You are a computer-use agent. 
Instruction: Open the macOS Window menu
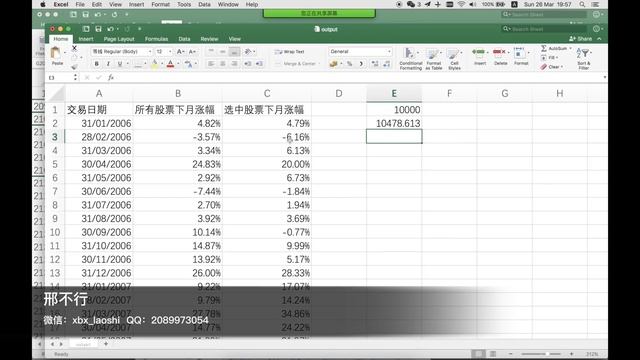point(228,4)
